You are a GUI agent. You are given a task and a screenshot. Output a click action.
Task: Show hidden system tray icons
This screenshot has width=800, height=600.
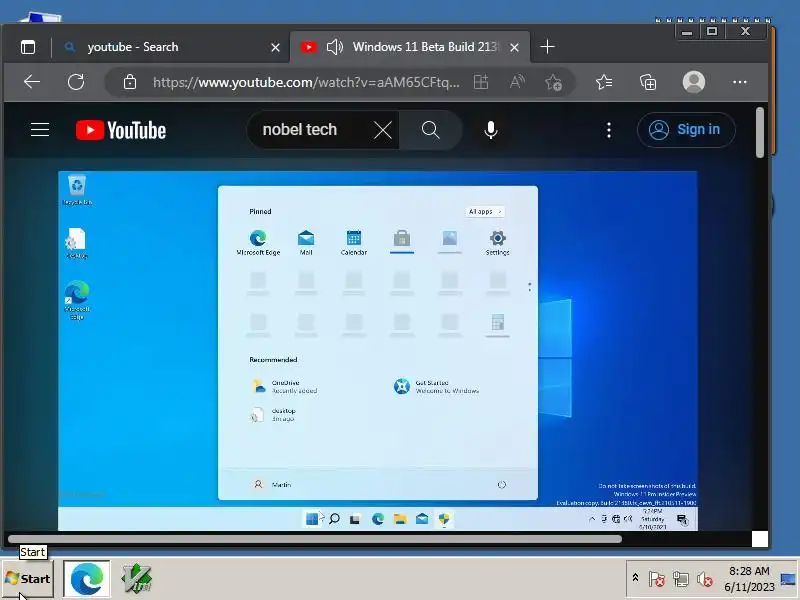635,578
